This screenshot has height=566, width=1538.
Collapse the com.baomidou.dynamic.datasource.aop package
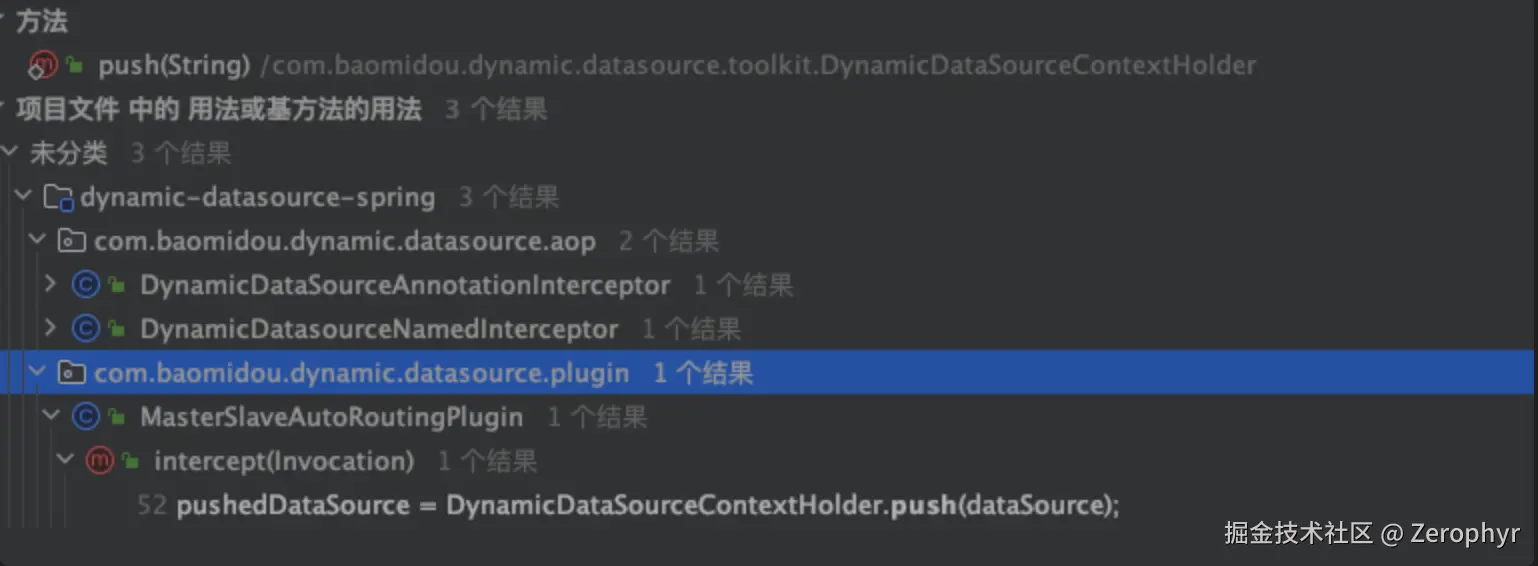(38, 241)
